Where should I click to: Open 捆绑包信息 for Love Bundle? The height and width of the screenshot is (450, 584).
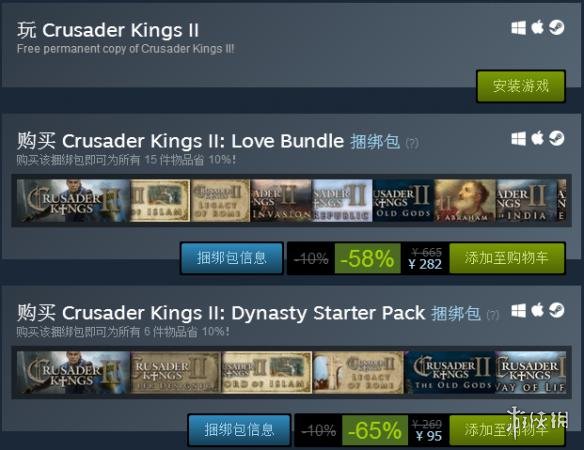[x=232, y=258]
